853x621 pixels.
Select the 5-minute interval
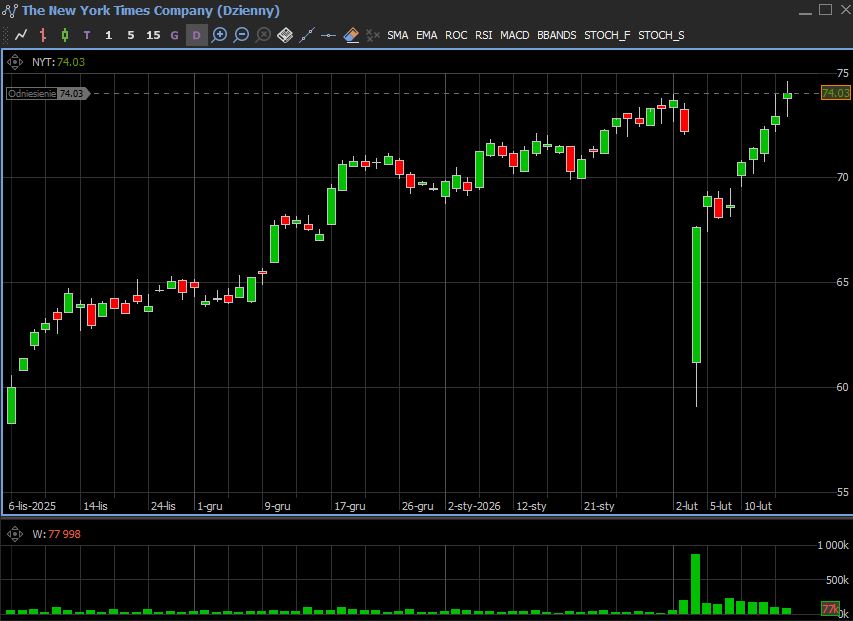(131, 35)
